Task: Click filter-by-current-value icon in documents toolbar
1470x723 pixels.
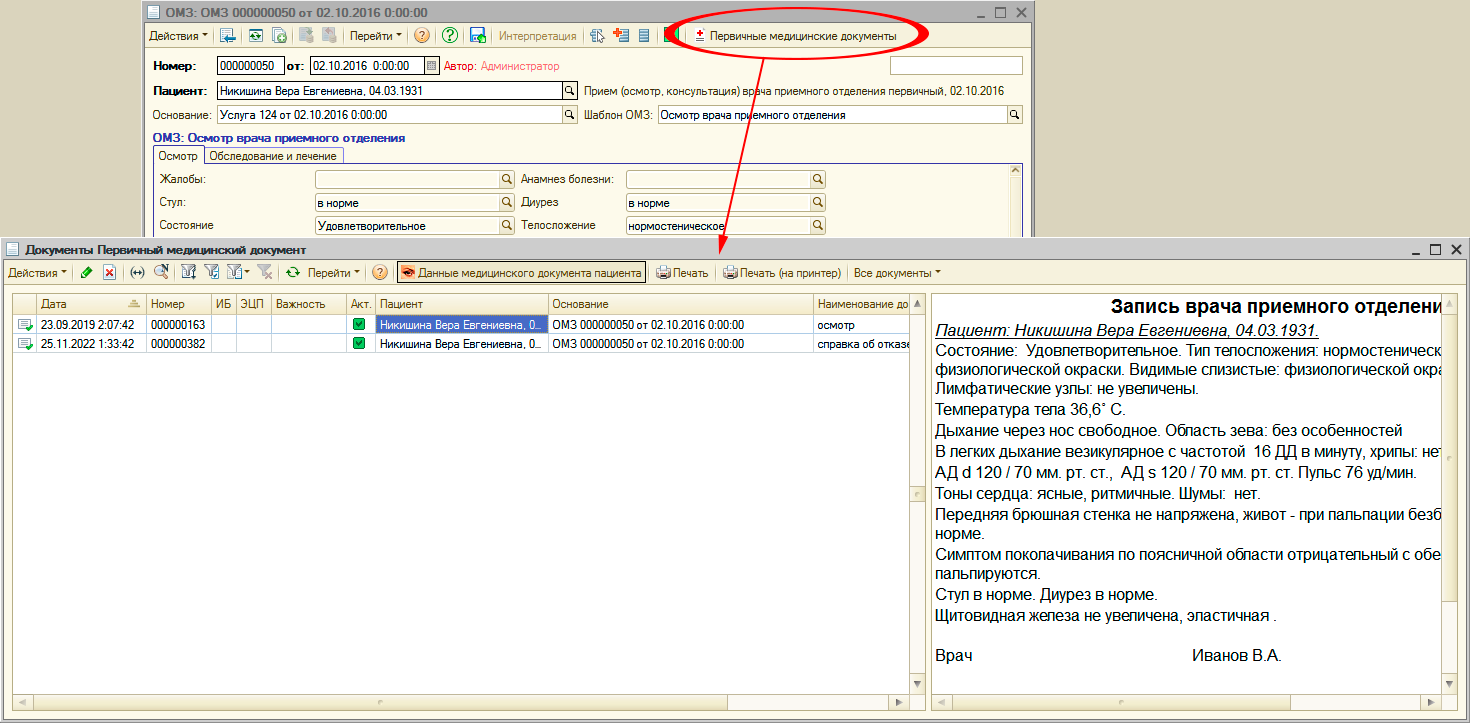Action: 211,272
